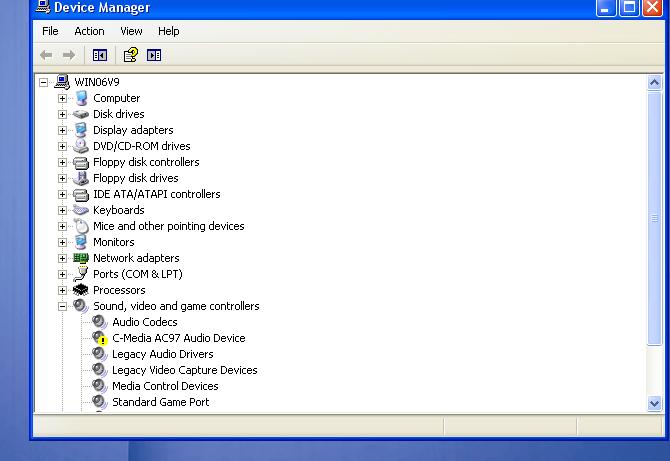Maximize the Device Manager window

click(x=629, y=8)
